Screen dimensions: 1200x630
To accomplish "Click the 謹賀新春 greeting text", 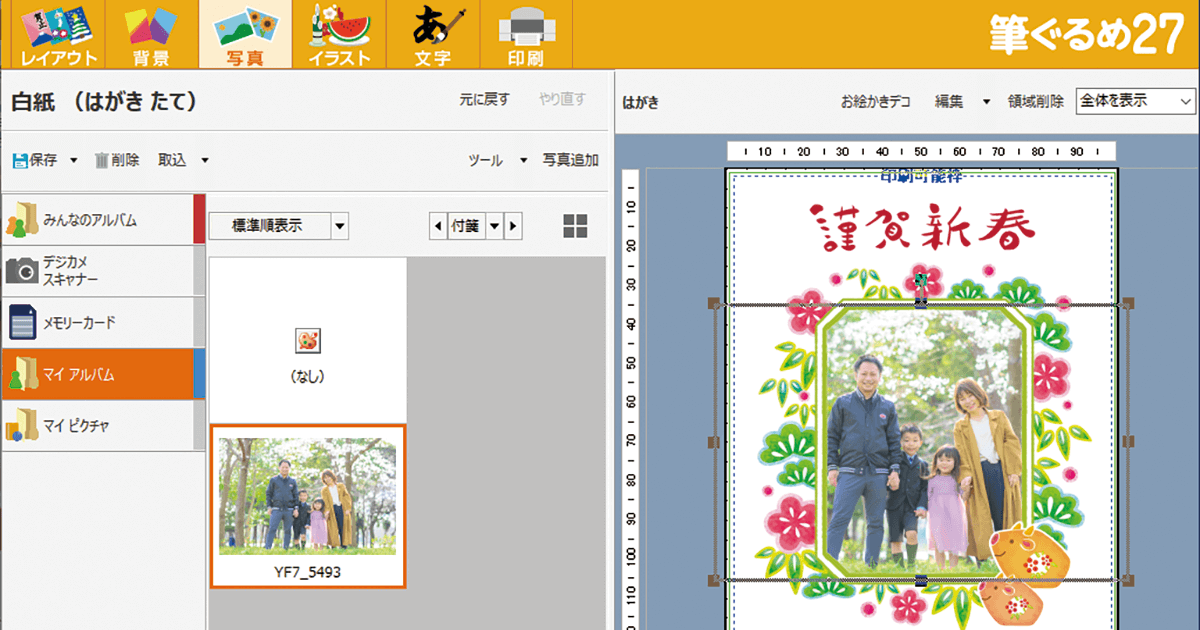I will click(920, 228).
